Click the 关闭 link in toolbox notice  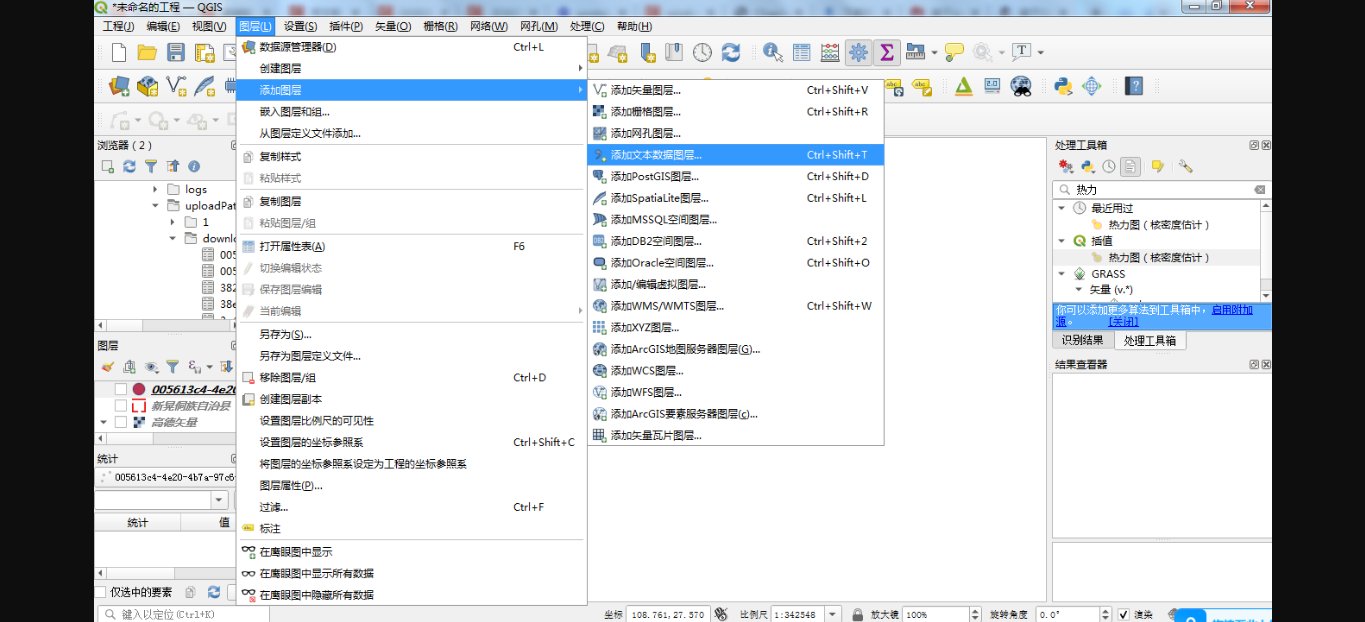(1123, 322)
